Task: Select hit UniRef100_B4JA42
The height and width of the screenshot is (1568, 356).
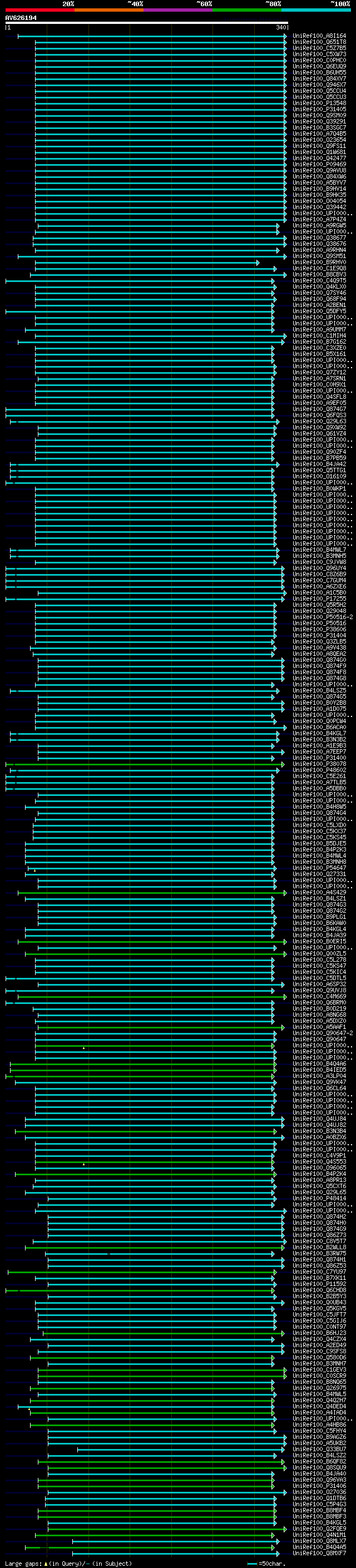Action: [x=319, y=464]
